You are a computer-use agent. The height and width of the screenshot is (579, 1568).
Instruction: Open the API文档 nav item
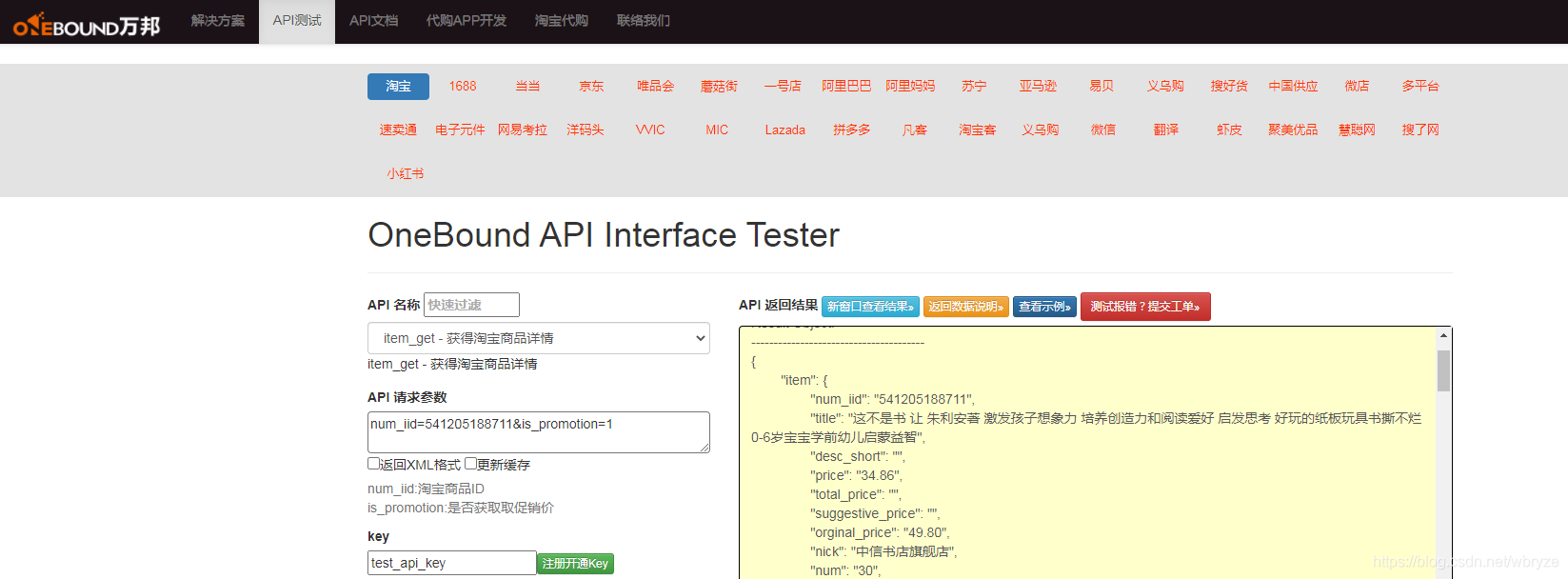[373, 21]
